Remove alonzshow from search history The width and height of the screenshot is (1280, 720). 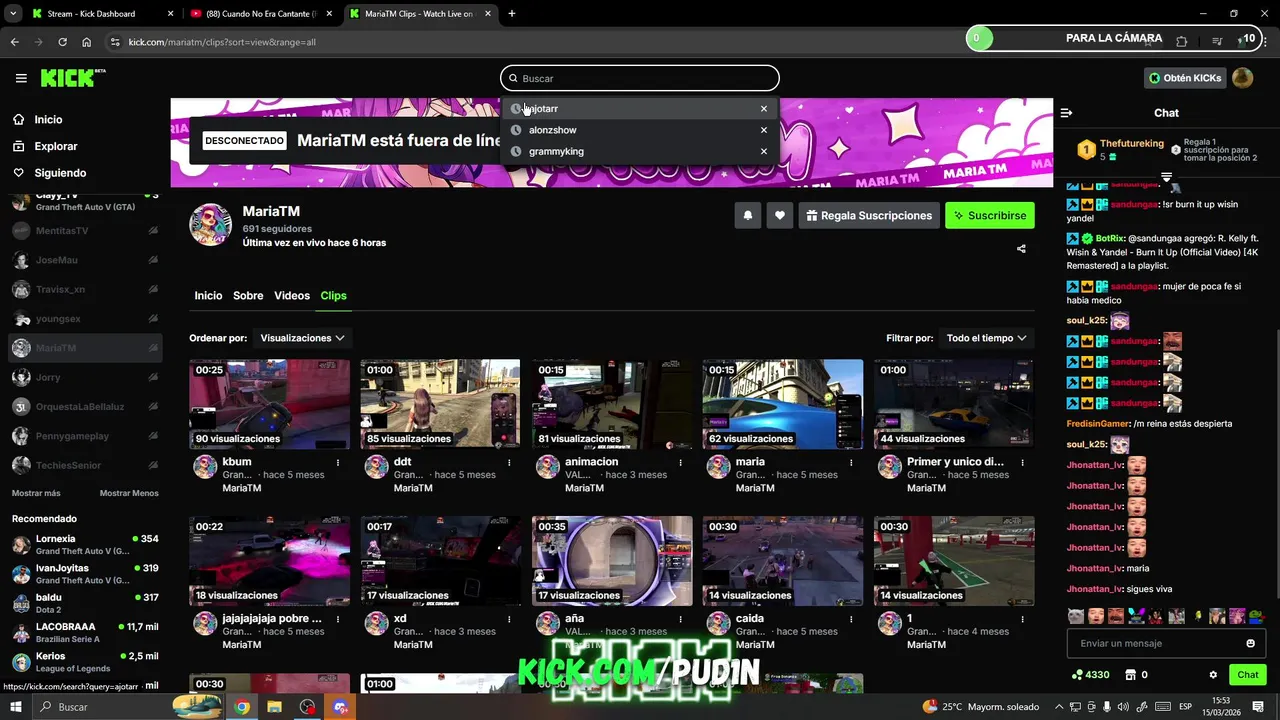click(764, 130)
